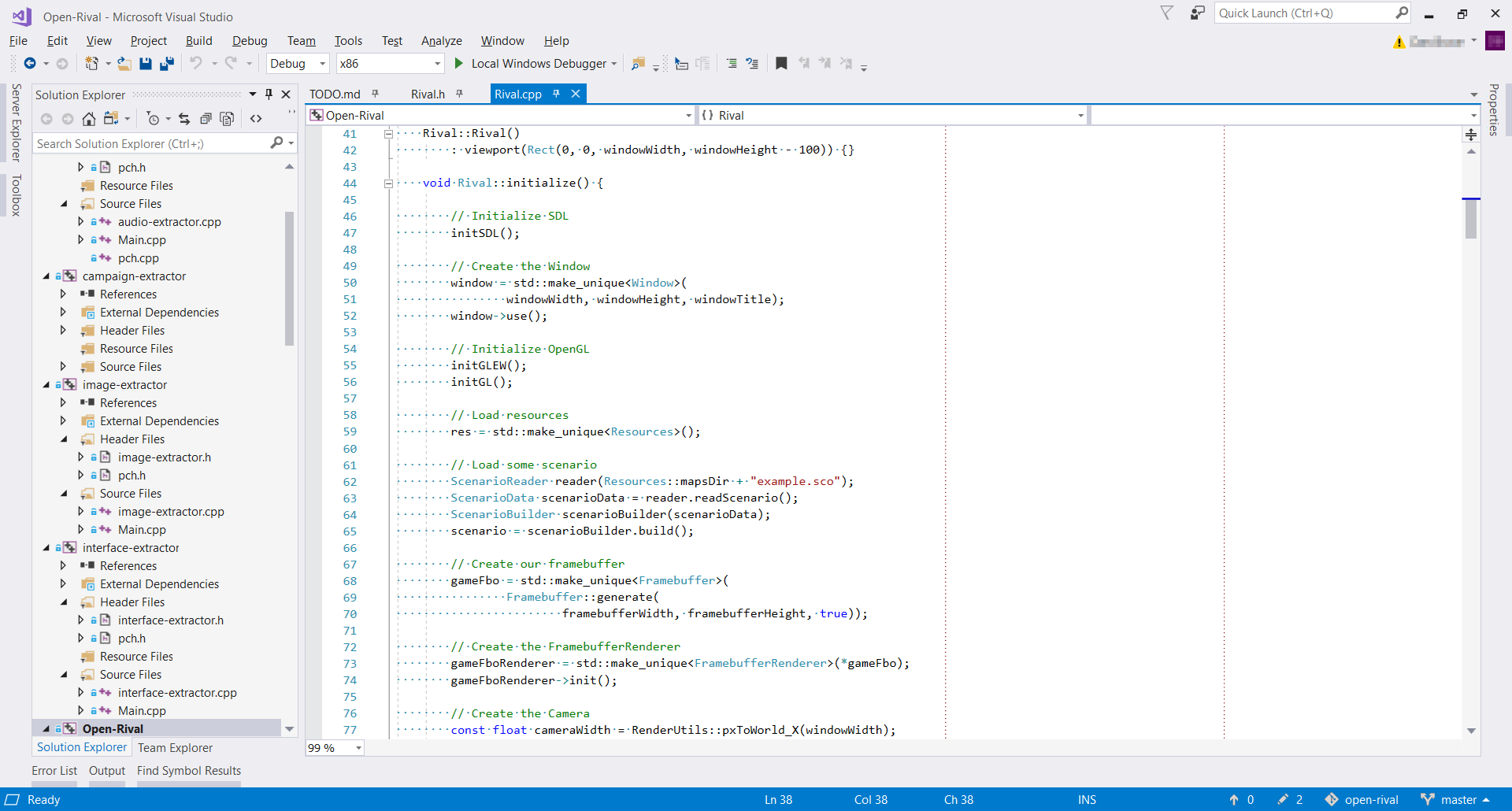This screenshot has height=811, width=1512.
Task: Toggle the pin on Rival.h tab
Action: click(x=459, y=94)
